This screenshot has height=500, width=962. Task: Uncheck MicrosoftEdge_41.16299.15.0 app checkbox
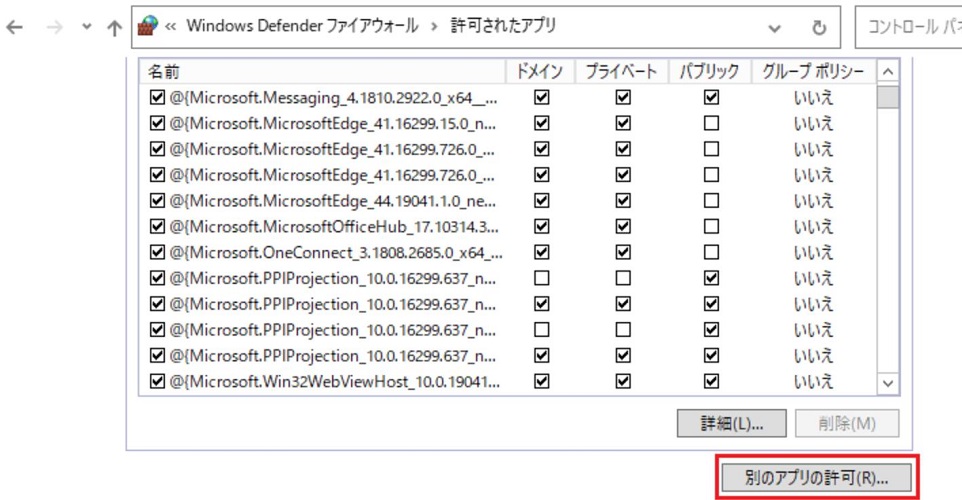pyautogui.click(x=157, y=123)
